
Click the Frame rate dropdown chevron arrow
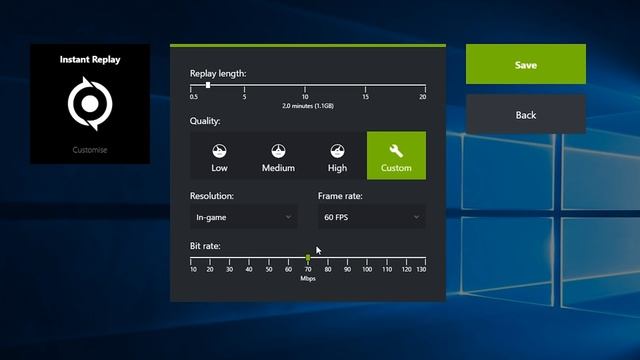click(416, 217)
